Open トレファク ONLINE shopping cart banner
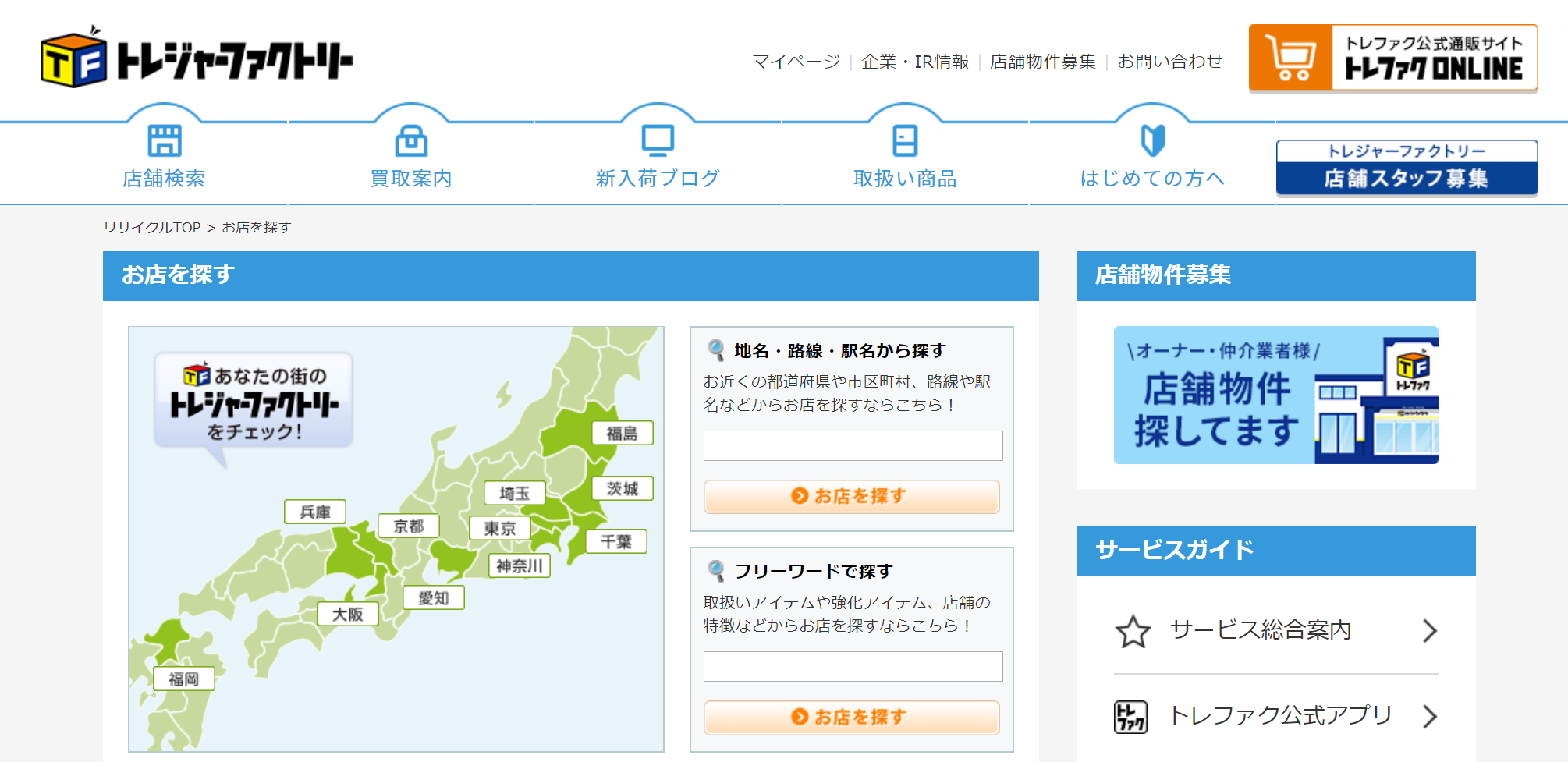This screenshot has width=1568, height=762. pyautogui.click(x=1392, y=58)
